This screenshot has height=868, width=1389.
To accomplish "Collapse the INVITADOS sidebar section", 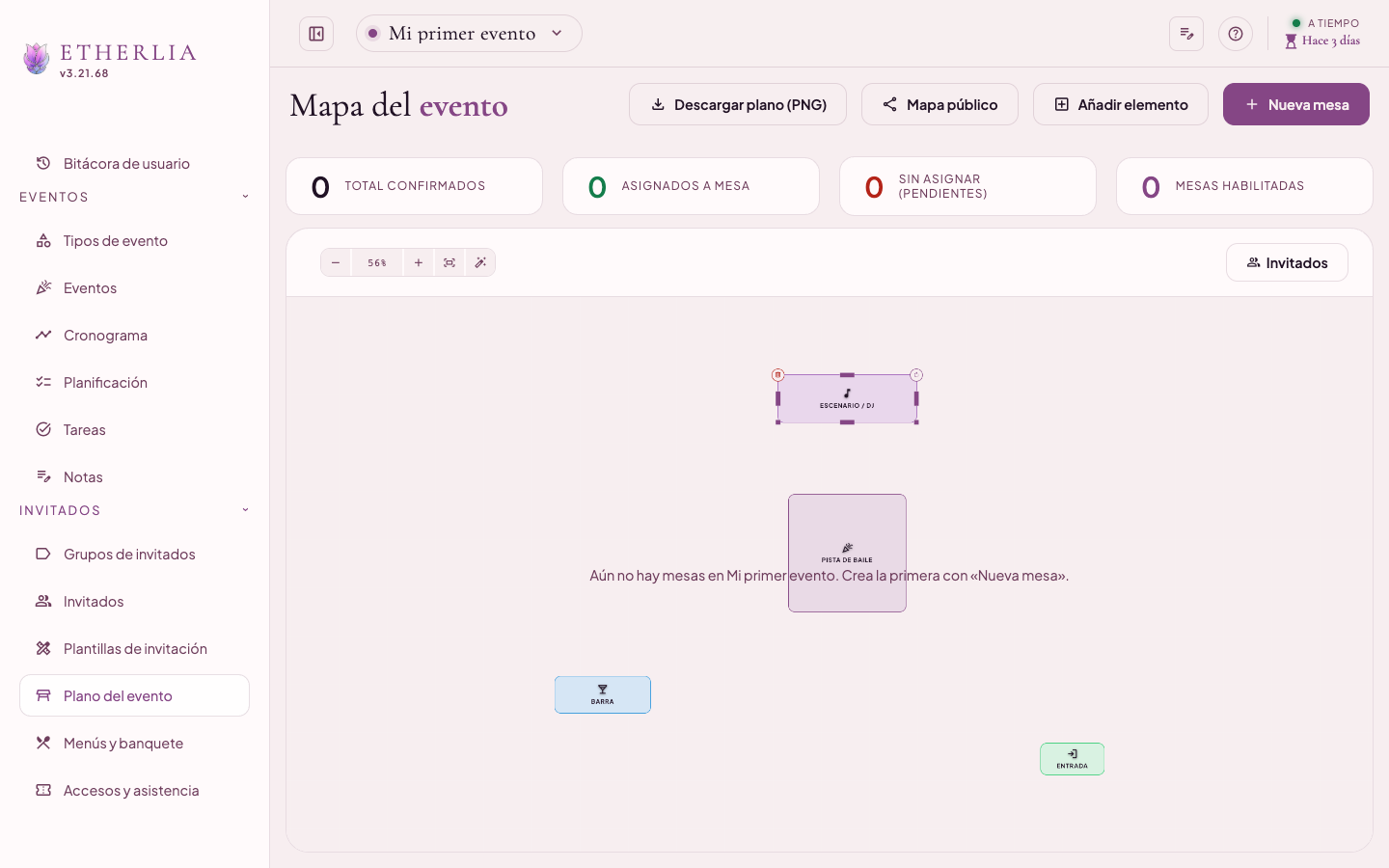I will click(134, 510).
